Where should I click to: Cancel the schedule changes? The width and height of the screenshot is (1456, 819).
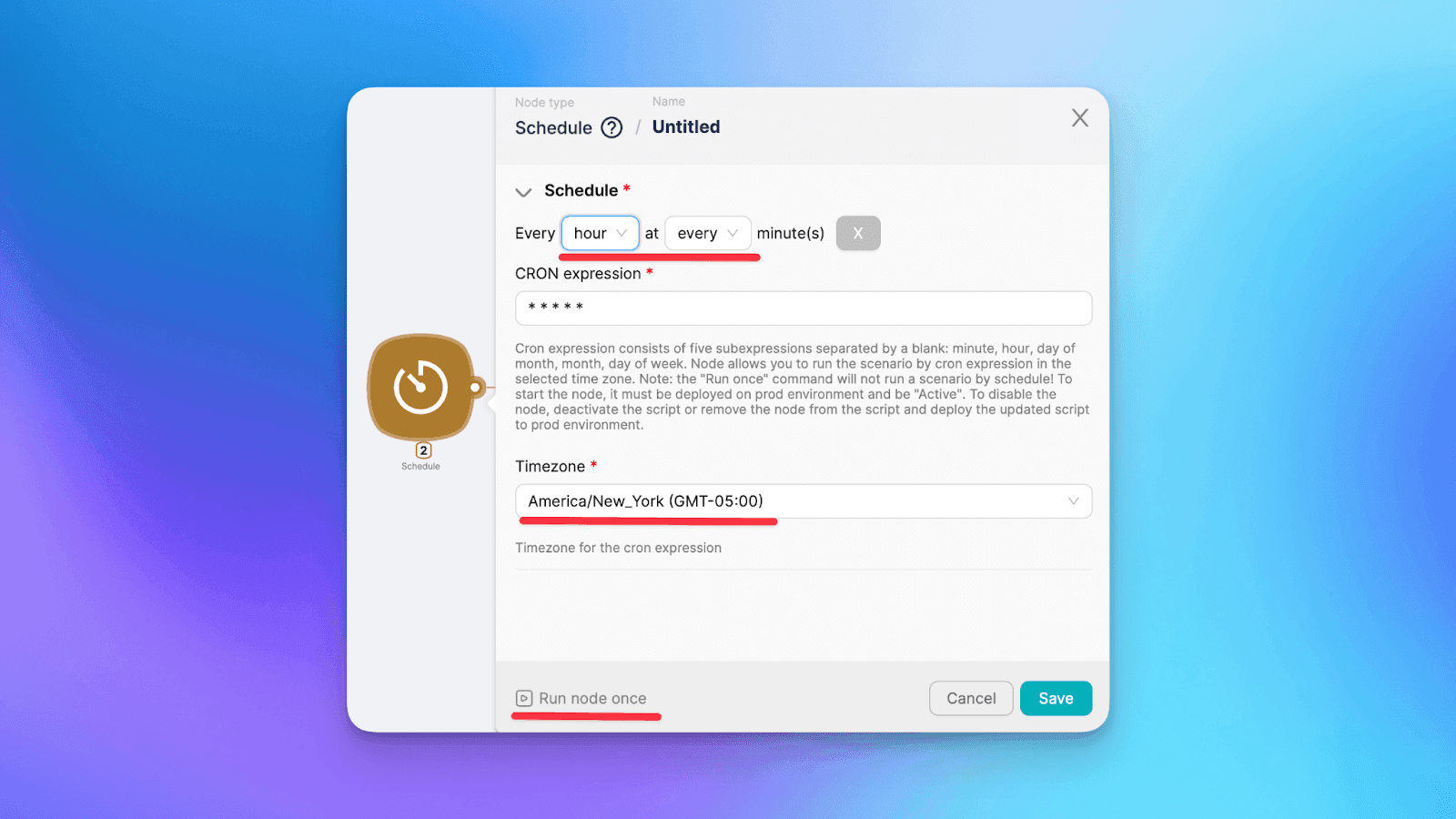(x=971, y=698)
